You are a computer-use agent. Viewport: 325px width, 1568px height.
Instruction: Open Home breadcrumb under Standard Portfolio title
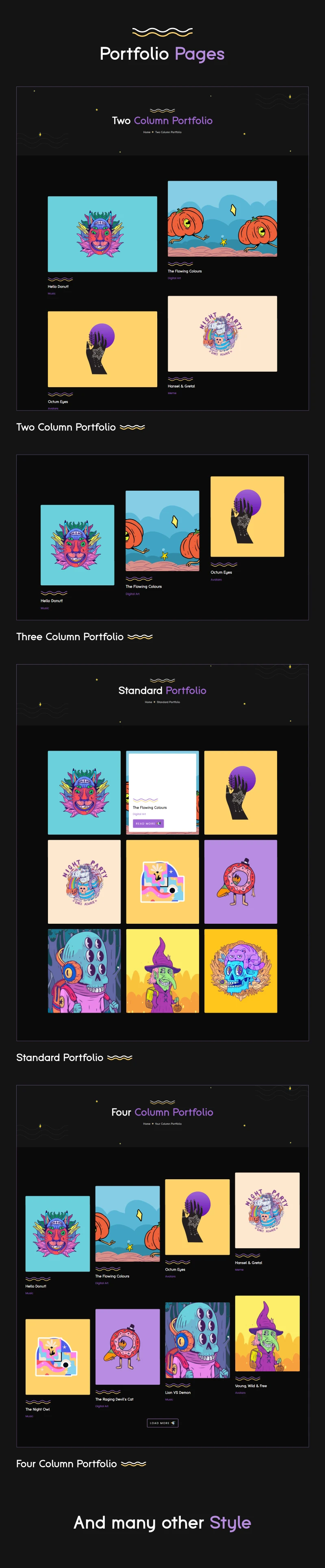coord(149,702)
